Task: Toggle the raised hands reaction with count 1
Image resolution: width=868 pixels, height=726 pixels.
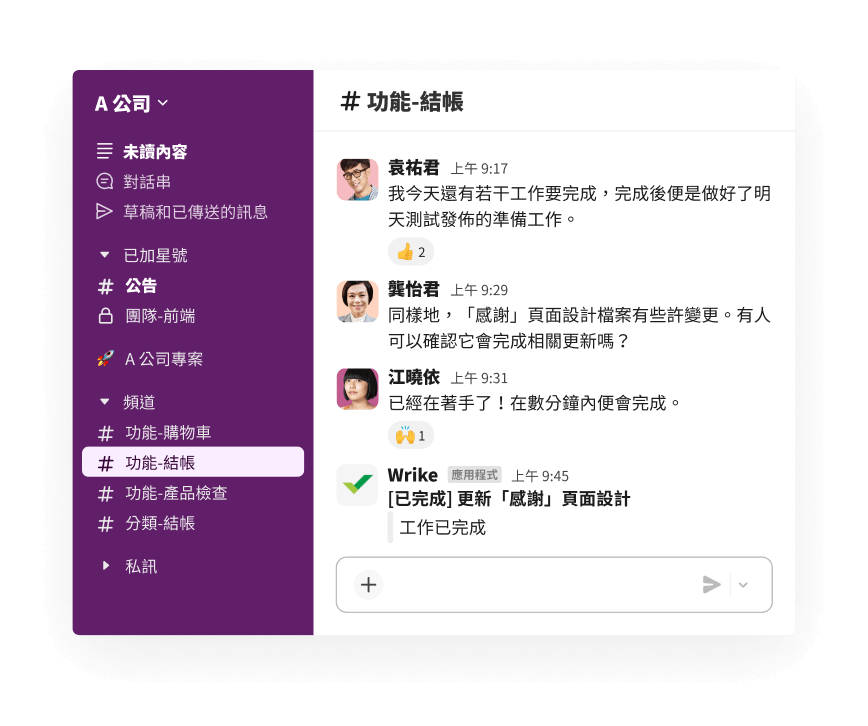Action: click(411, 436)
